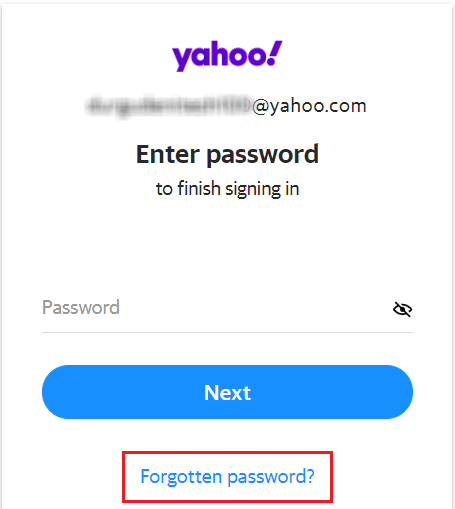455x509 pixels.
Task: Click the exclamation mark of the Yahoo logo
Action: pos(275,53)
